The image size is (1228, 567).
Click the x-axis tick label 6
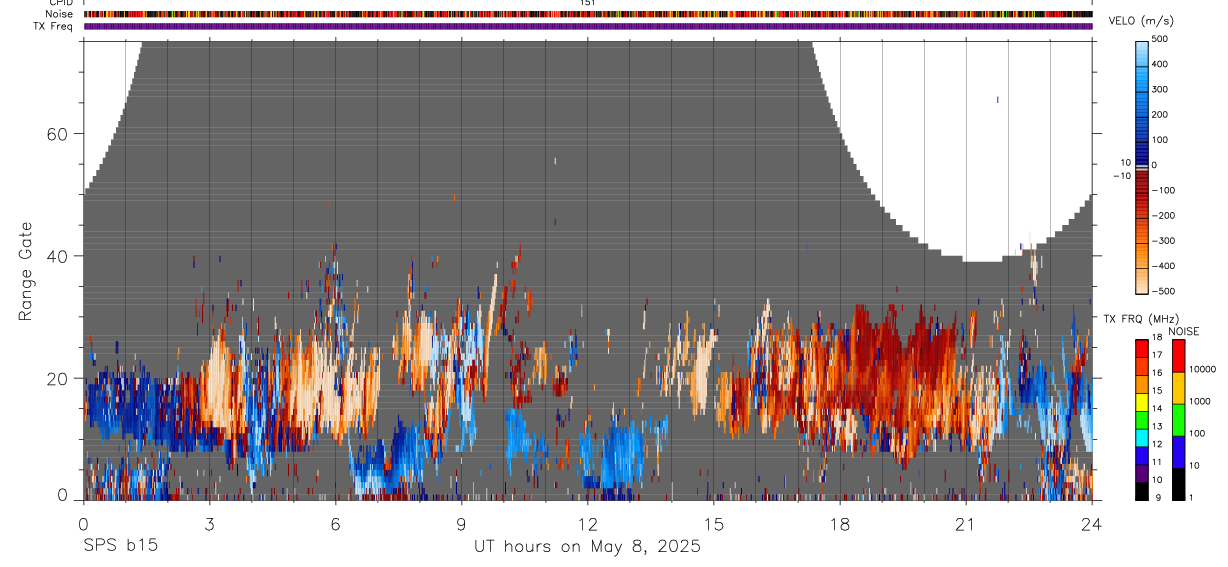(x=335, y=523)
